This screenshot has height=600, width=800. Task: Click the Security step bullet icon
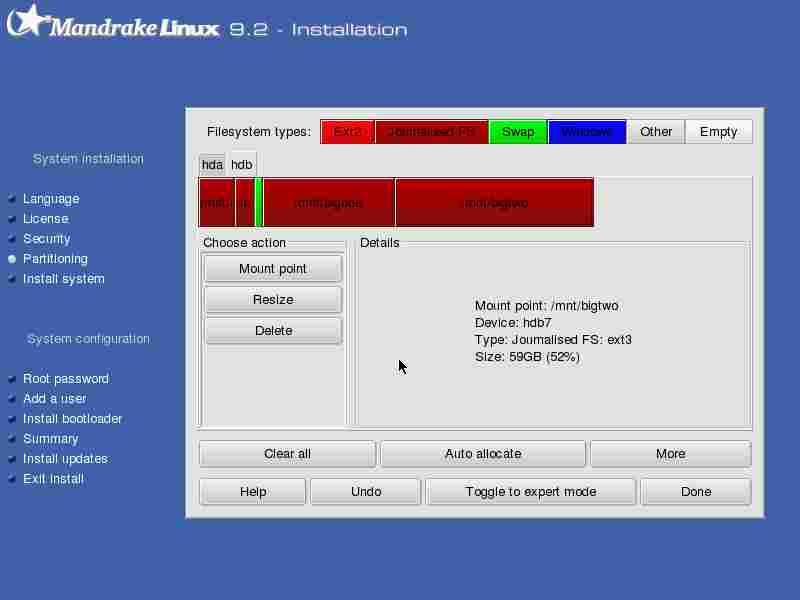pos(12,239)
